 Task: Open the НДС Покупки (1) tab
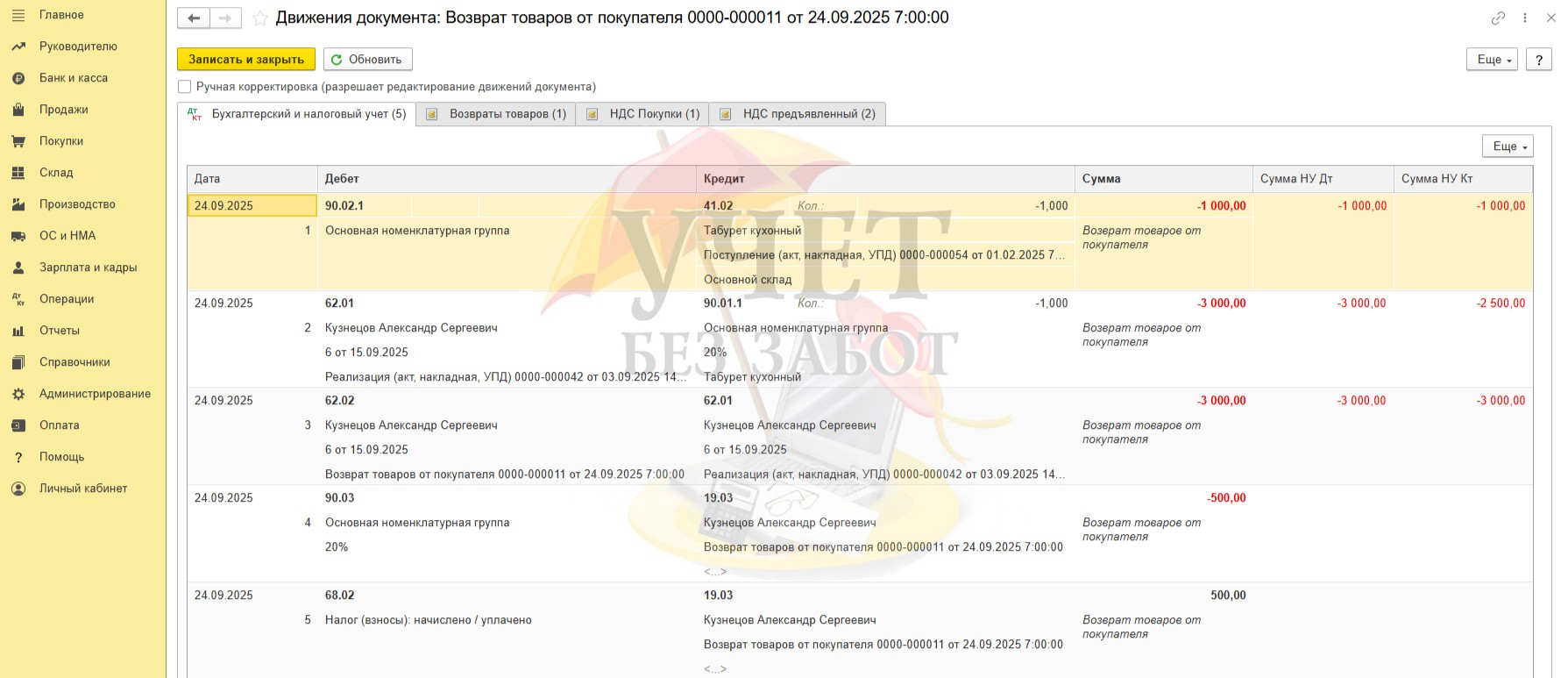point(643,114)
